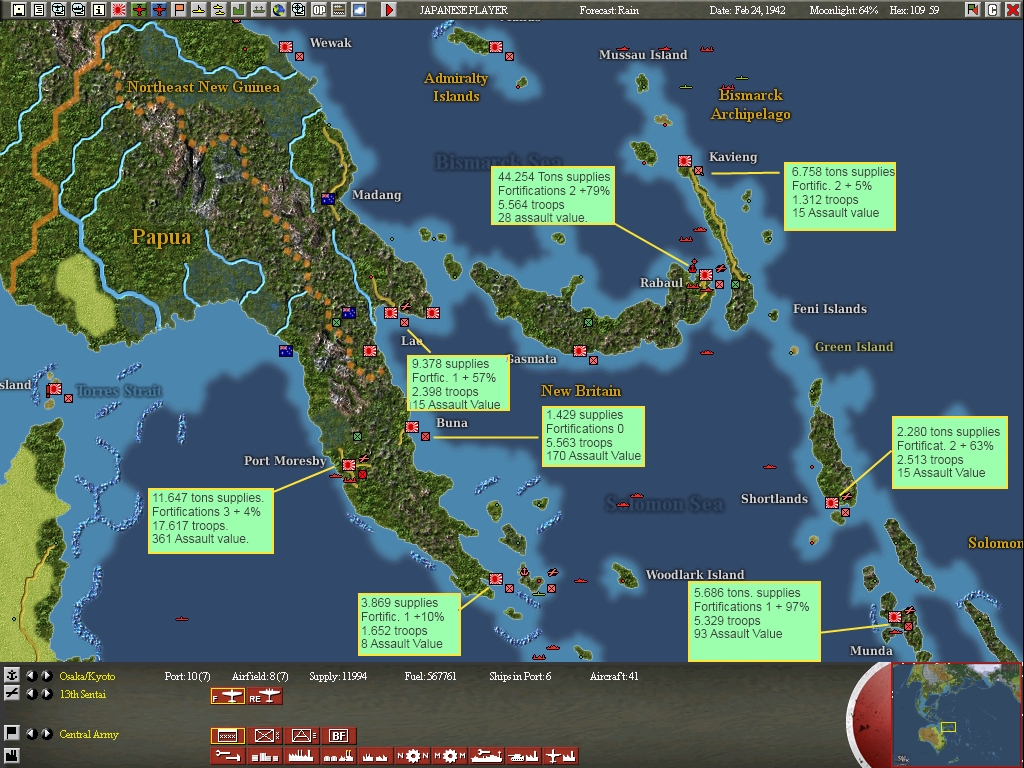Click the red plane on green icon
The width and height of the screenshot is (1024, 768).
click(138, 9)
